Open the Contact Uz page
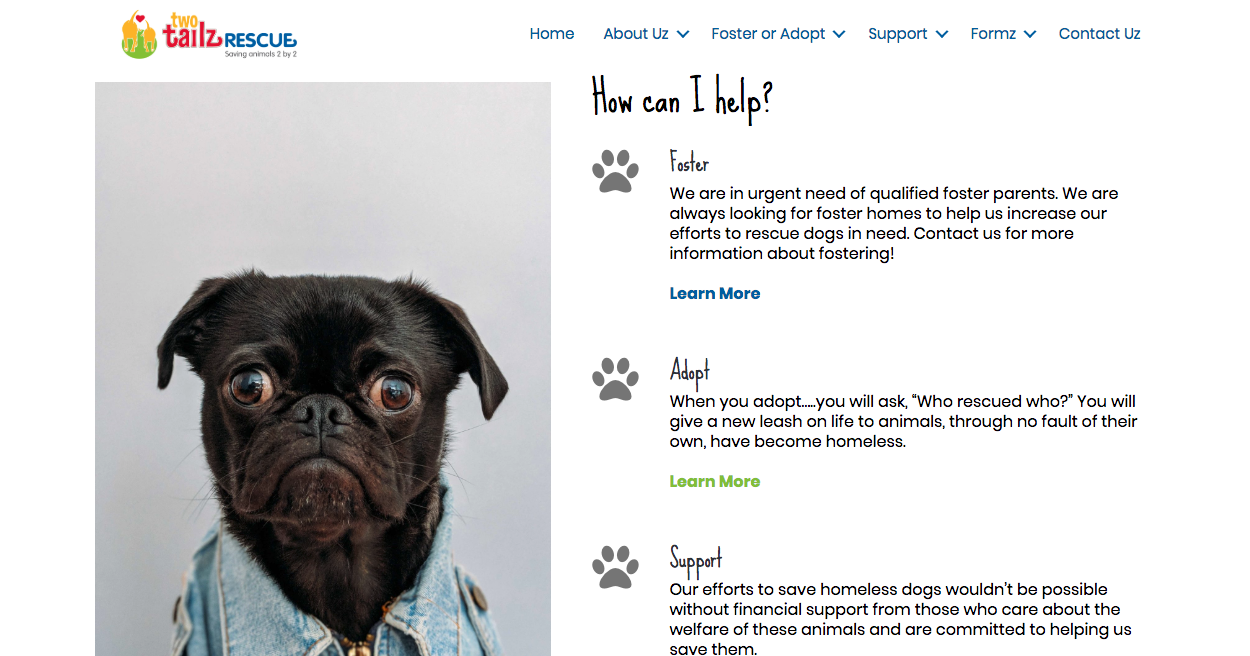Screen dimensions: 1250x656 [x=1099, y=34]
